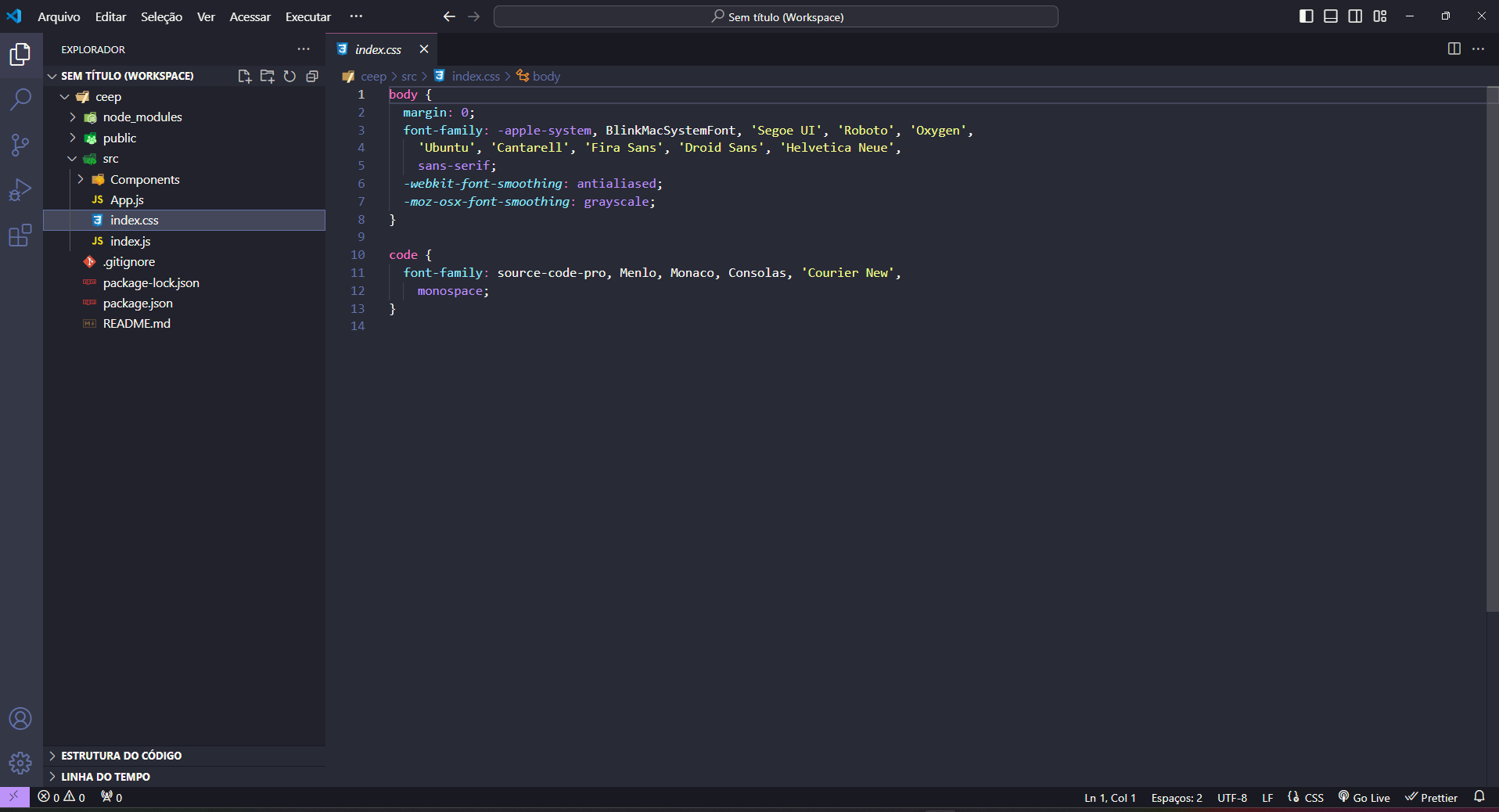The width and height of the screenshot is (1499, 812).
Task: Open package.json in the file tree
Action: [185, 303]
